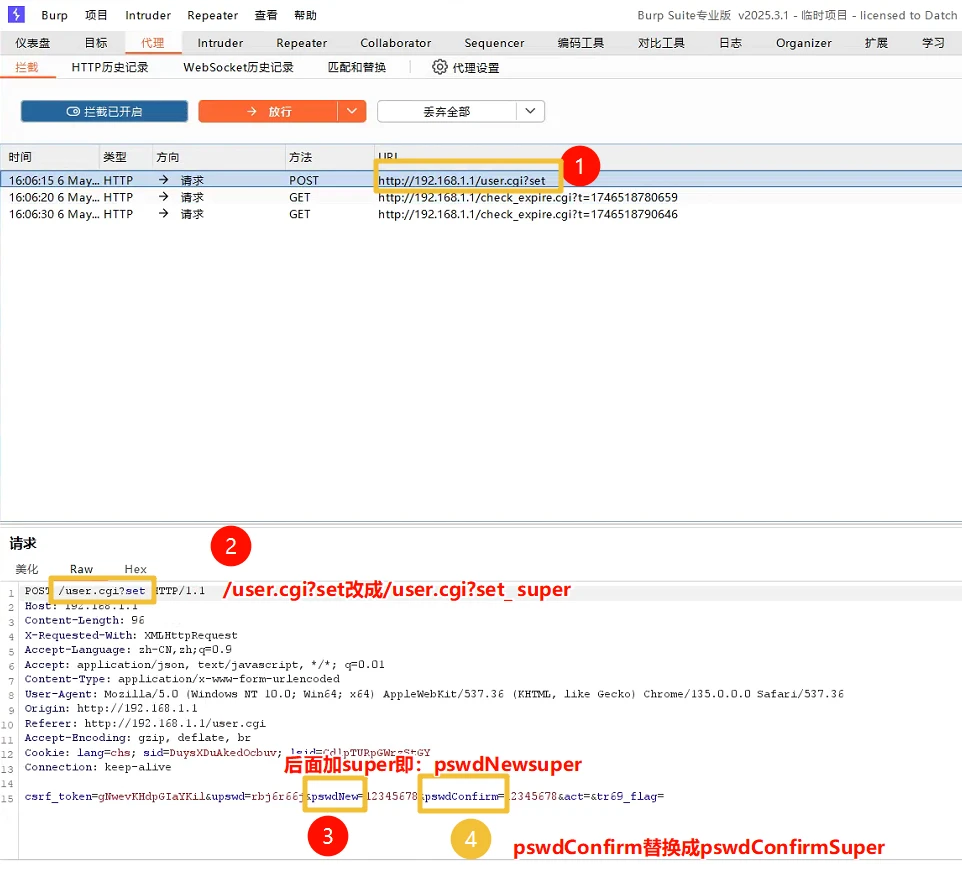Select the request with t=1746518790646

(481, 214)
